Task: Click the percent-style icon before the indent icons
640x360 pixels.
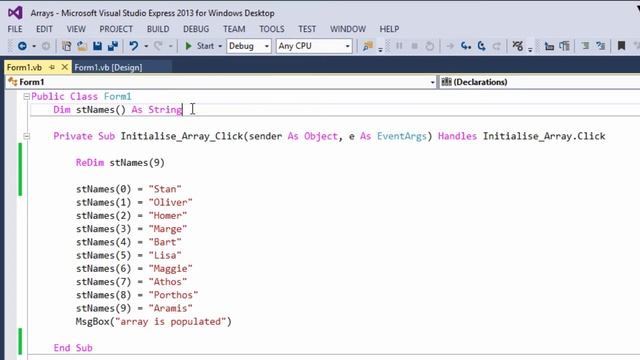Action: (518, 46)
